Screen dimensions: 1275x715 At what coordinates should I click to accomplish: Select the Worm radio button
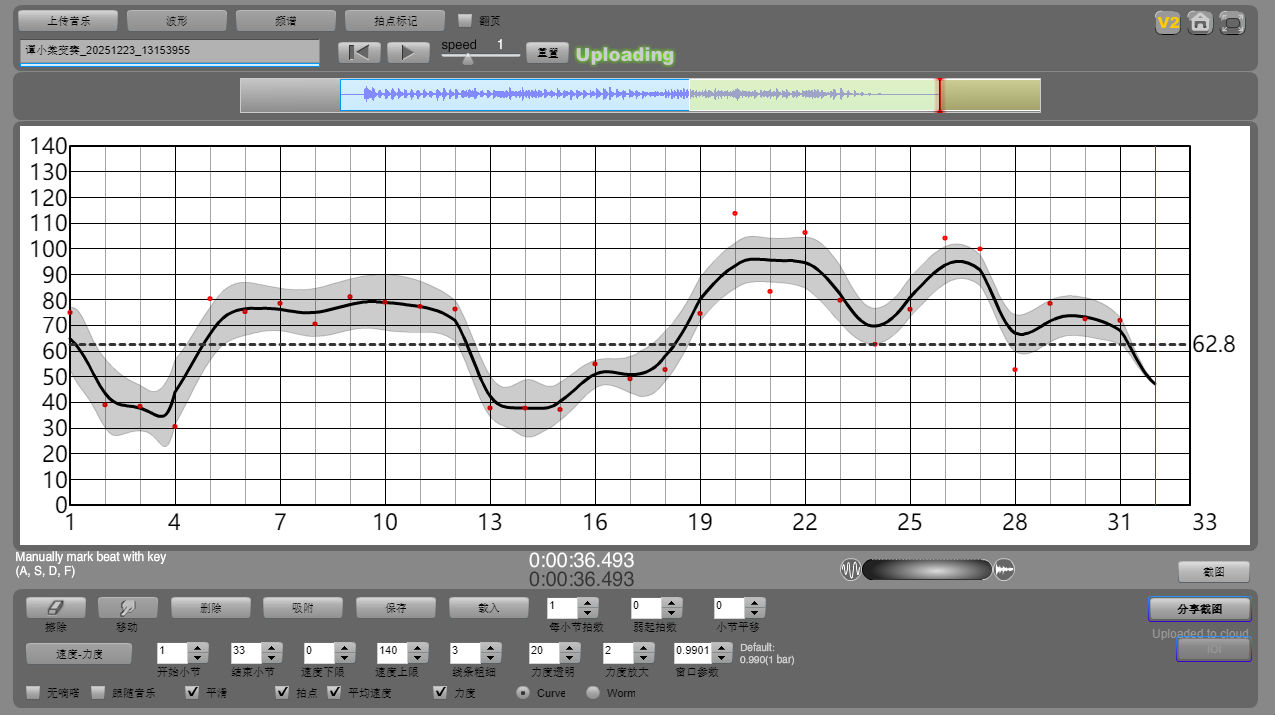(x=593, y=693)
